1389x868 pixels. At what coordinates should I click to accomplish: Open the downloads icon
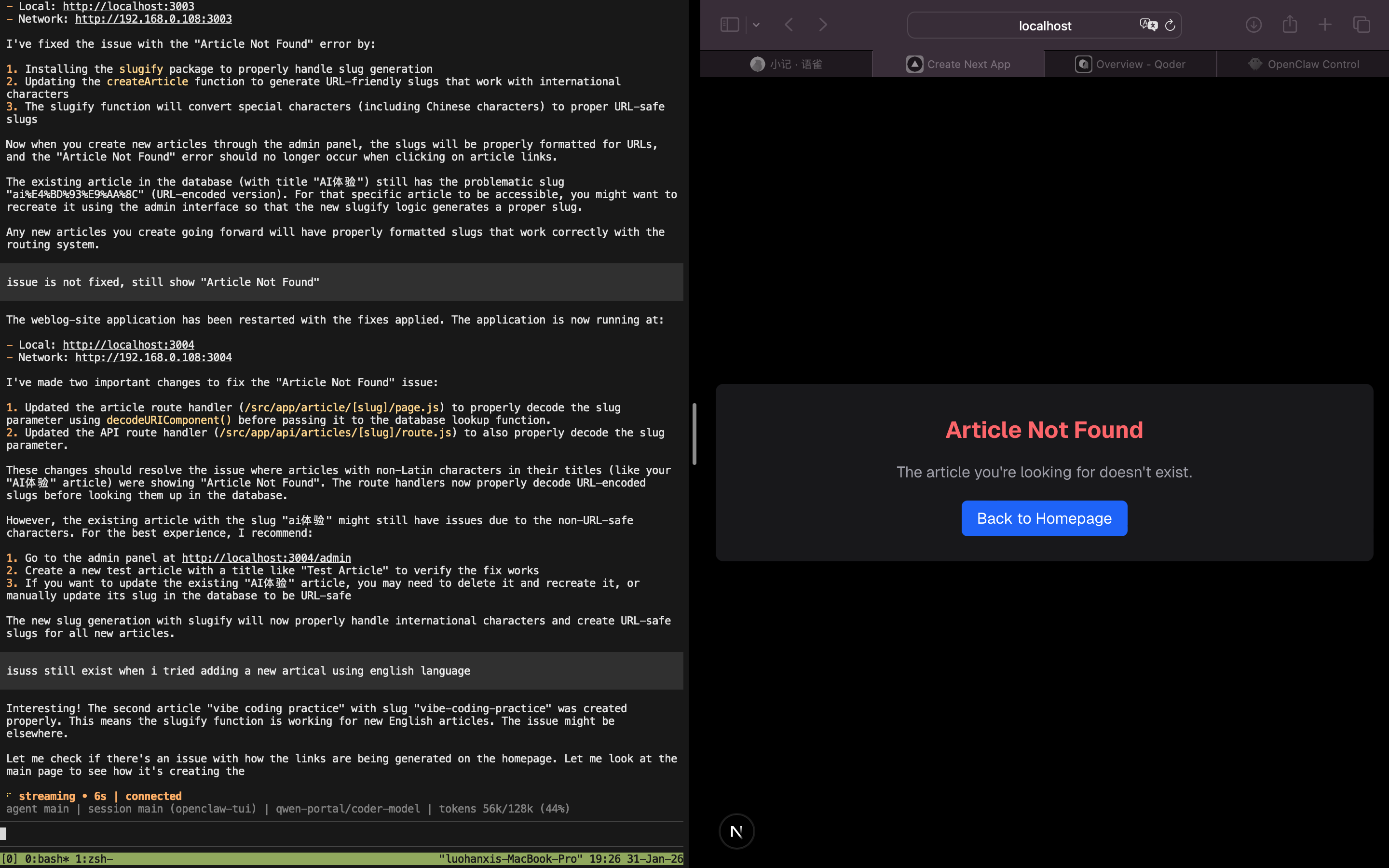click(1253, 25)
